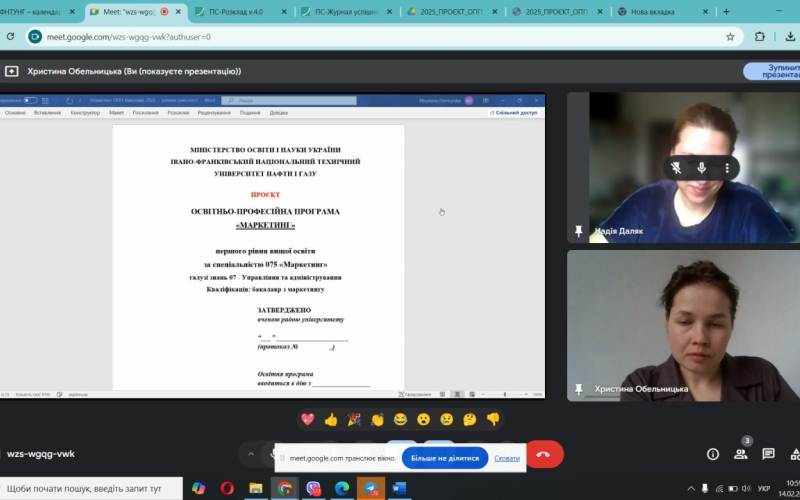
Task: Open more options on Надія Даляк's tile
Action: click(x=727, y=168)
